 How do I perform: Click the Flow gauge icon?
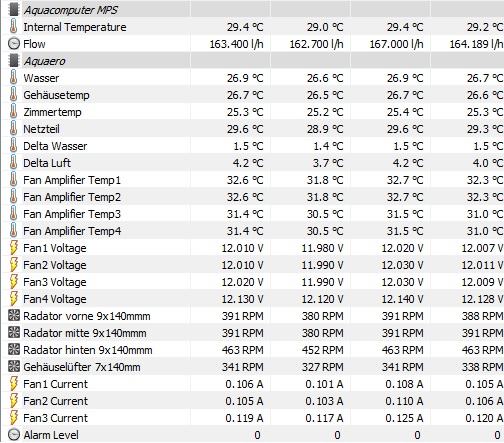(x=14, y=44)
